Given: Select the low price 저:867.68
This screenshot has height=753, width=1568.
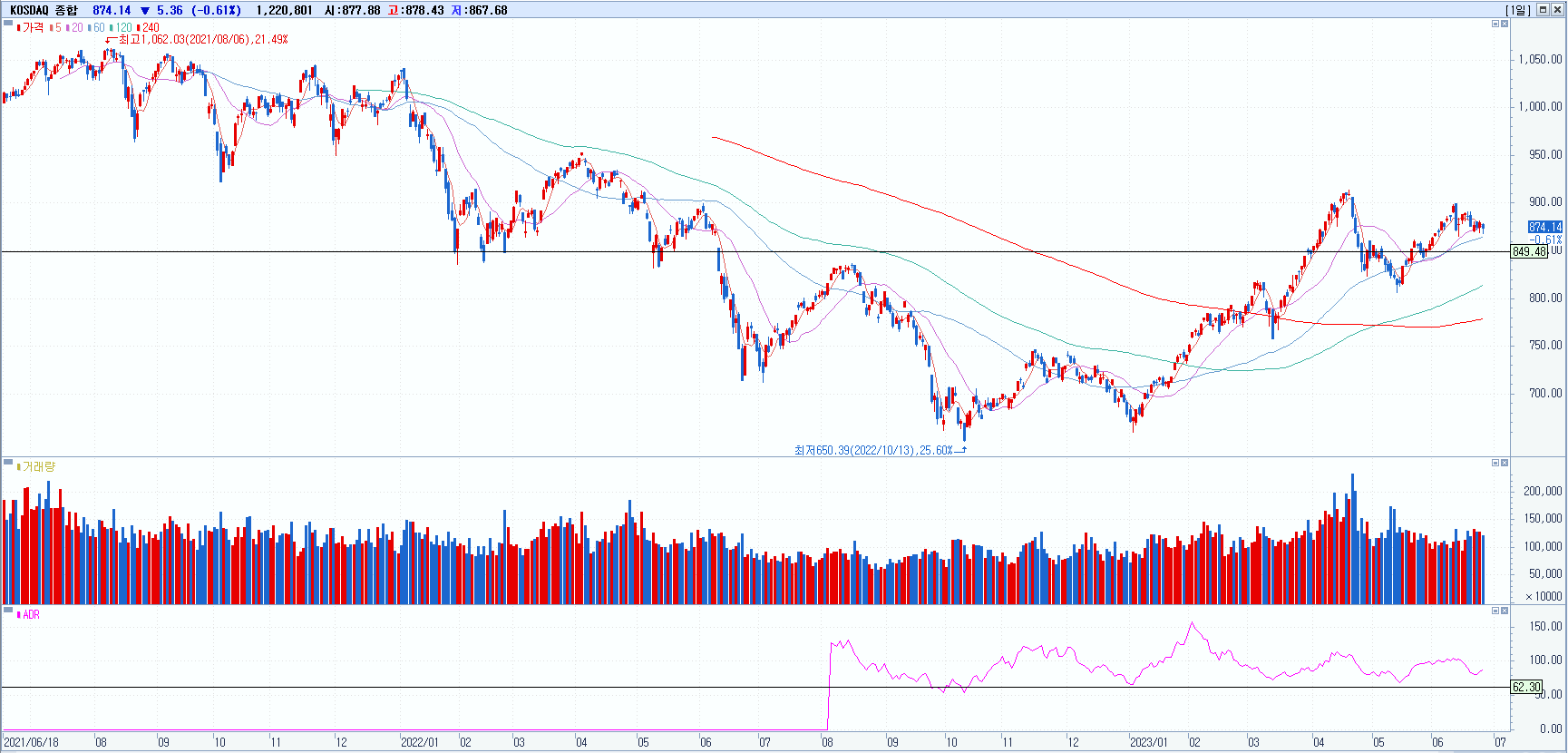Looking at the screenshot, I should tap(480, 10).
